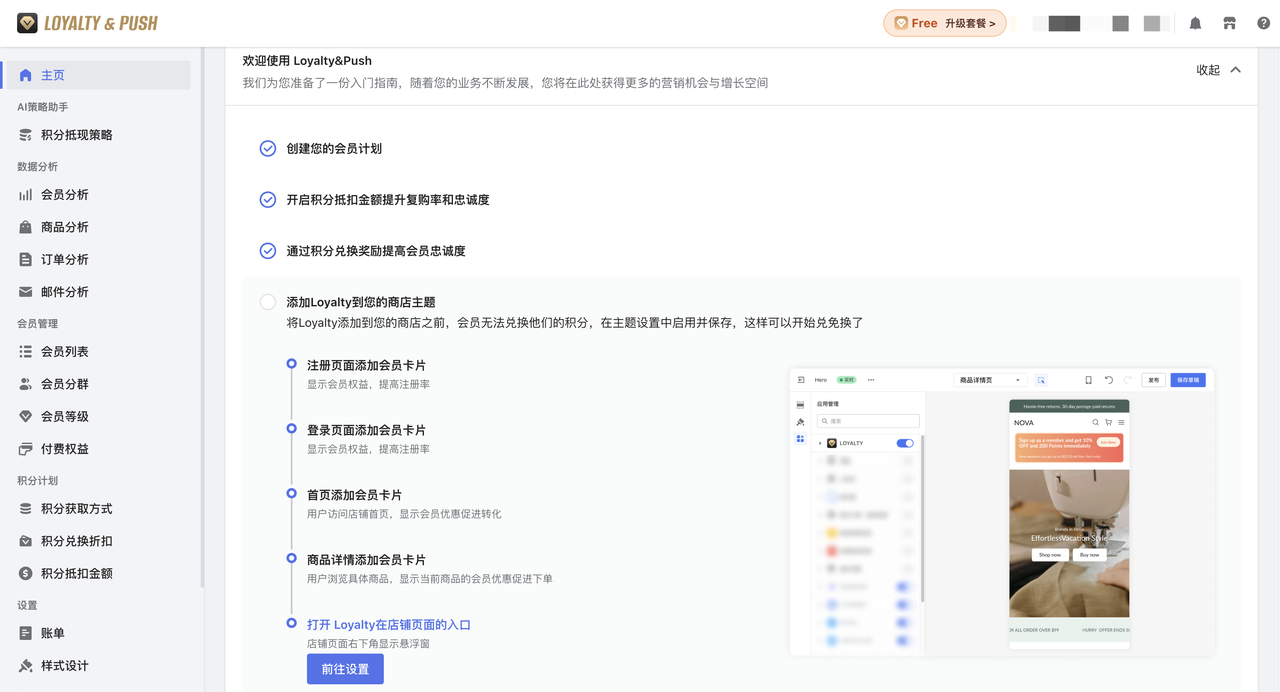This screenshot has width=1280, height=692.
Task: Go to 邮件分析 in sidebar
Action: [64, 292]
